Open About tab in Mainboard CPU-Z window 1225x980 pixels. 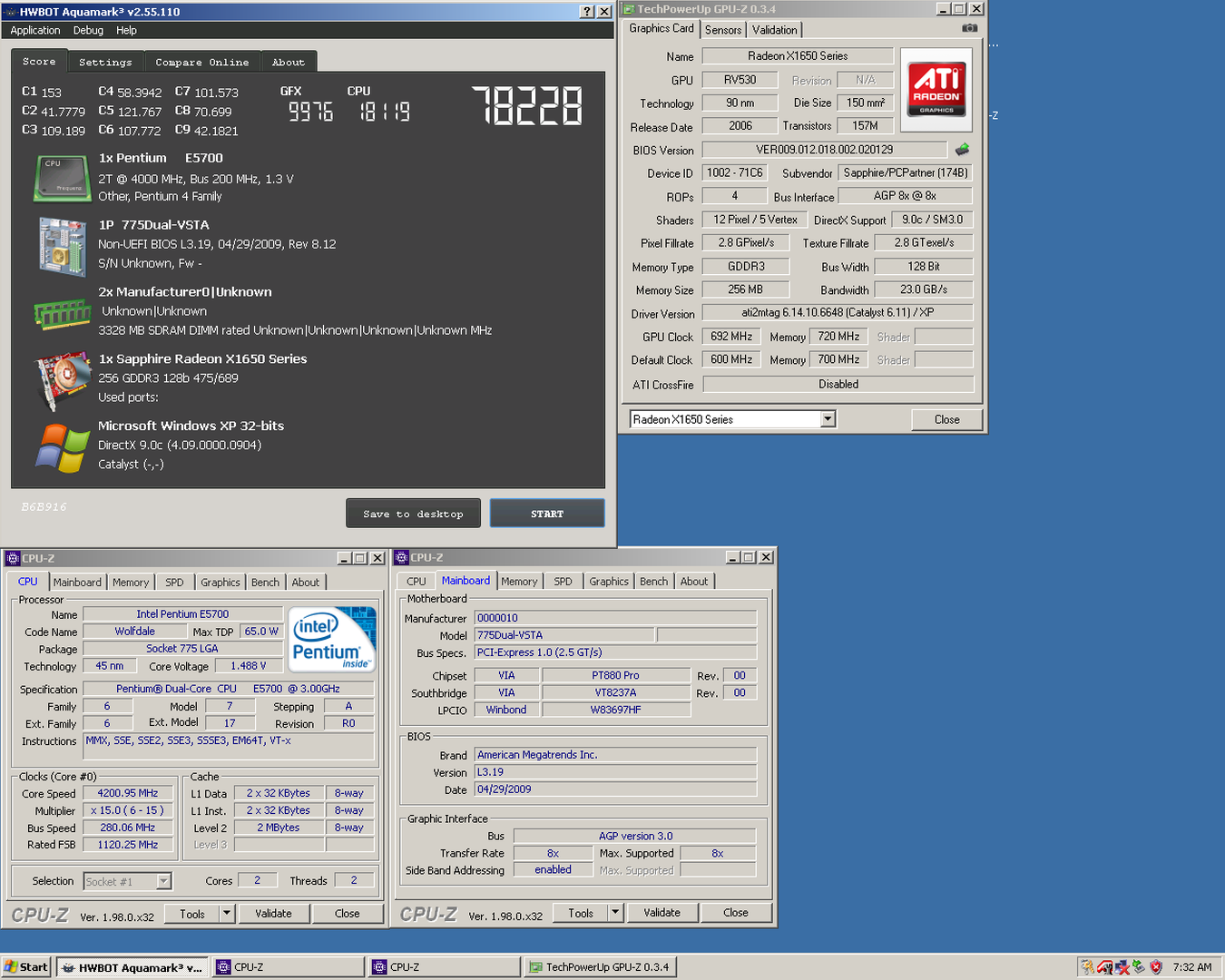(693, 582)
